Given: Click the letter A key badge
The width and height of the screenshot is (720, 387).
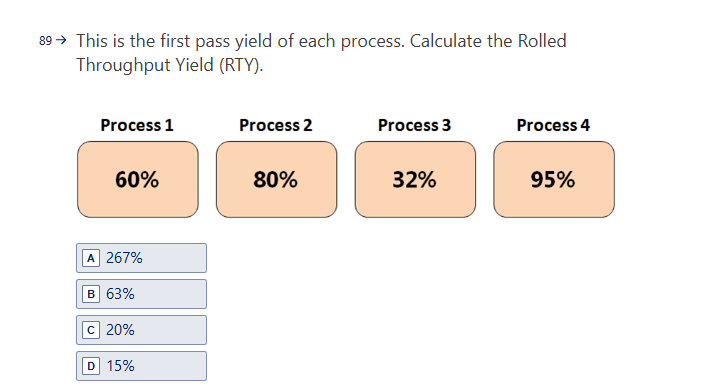Looking at the screenshot, I should pos(91,258).
